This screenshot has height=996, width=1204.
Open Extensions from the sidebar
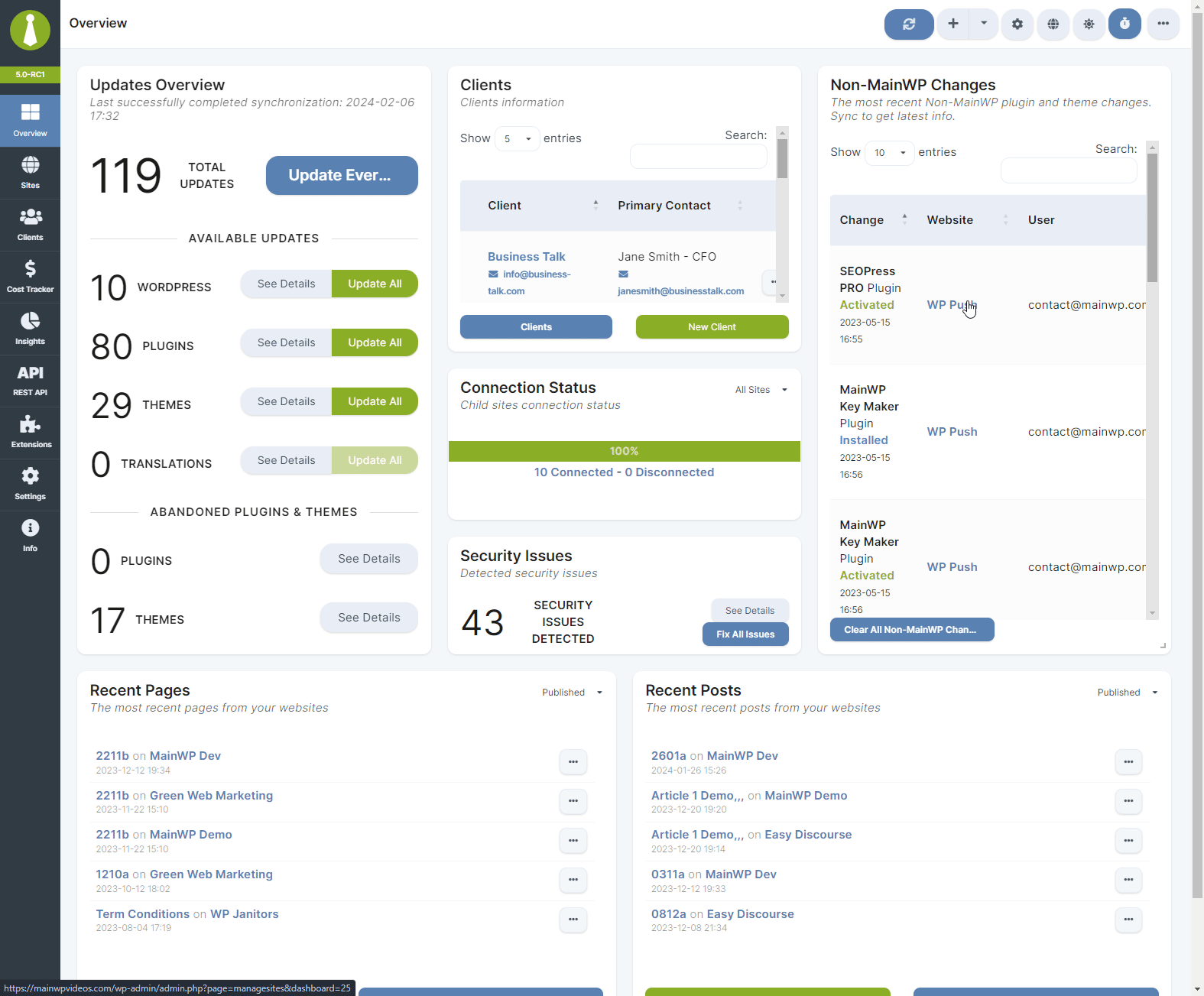coord(30,433)
